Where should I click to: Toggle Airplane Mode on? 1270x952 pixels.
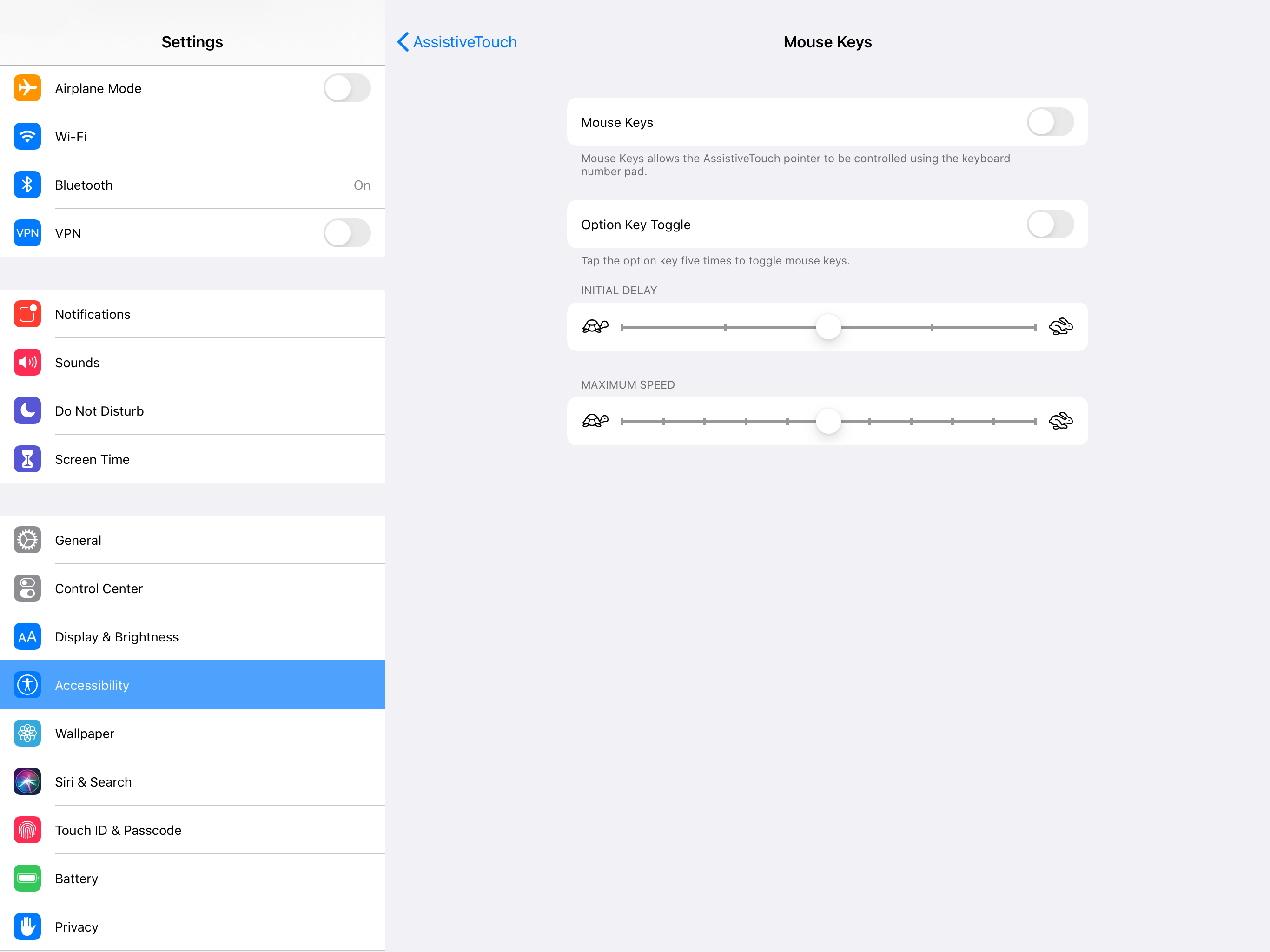[x=347, y=88]
